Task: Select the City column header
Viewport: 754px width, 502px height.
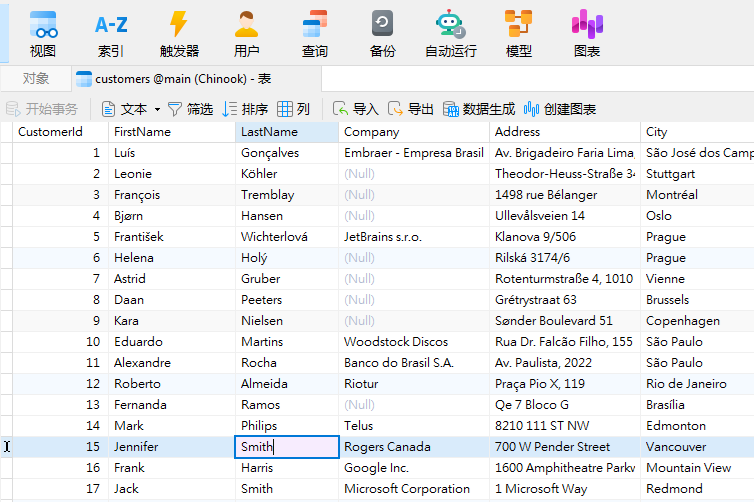Action: (697, 132)
